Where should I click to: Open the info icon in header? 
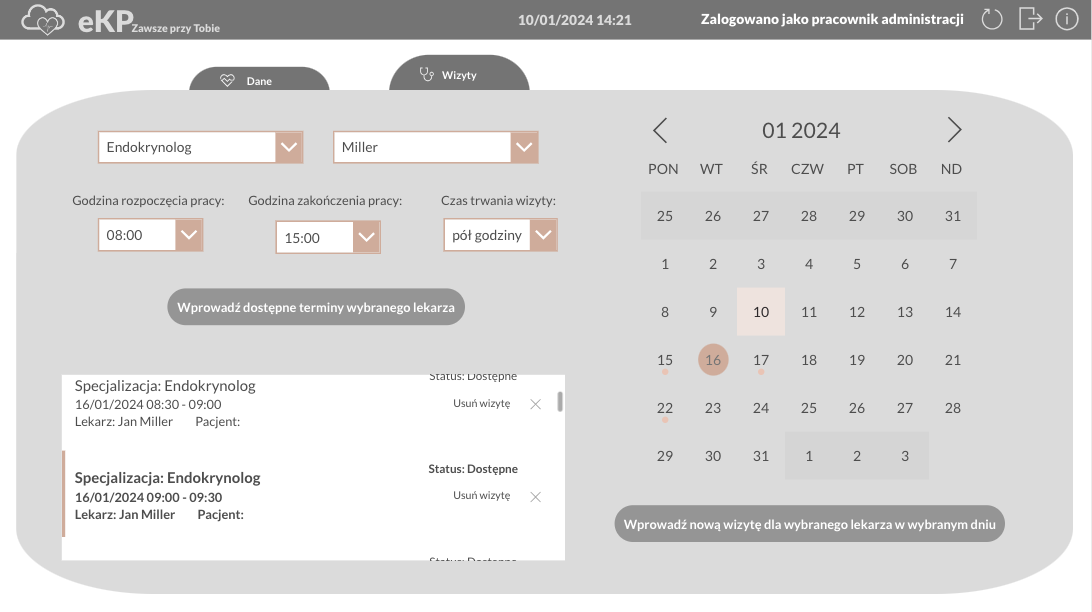[x=1067, y=19]
